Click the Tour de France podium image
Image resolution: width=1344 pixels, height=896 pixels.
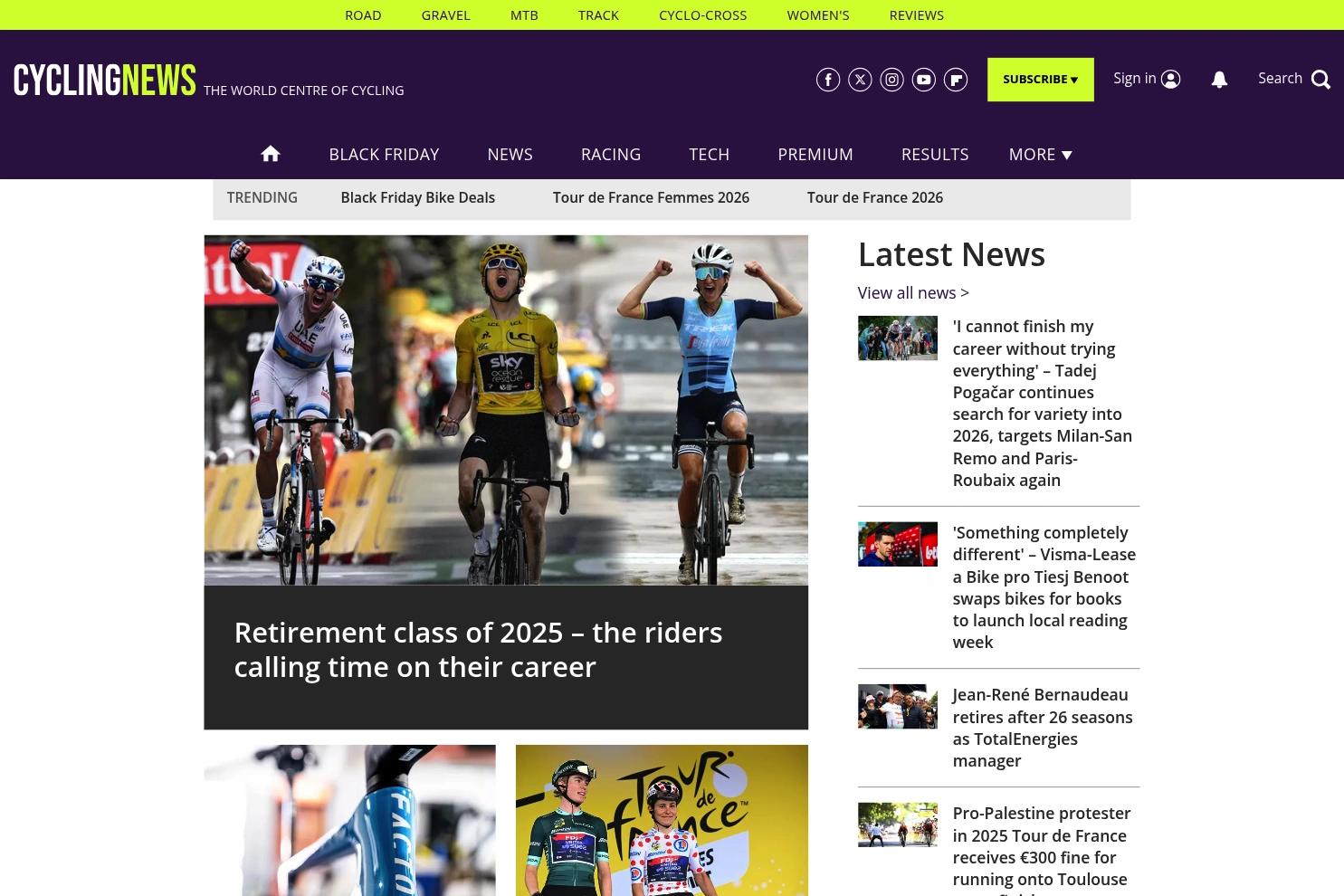662,820
